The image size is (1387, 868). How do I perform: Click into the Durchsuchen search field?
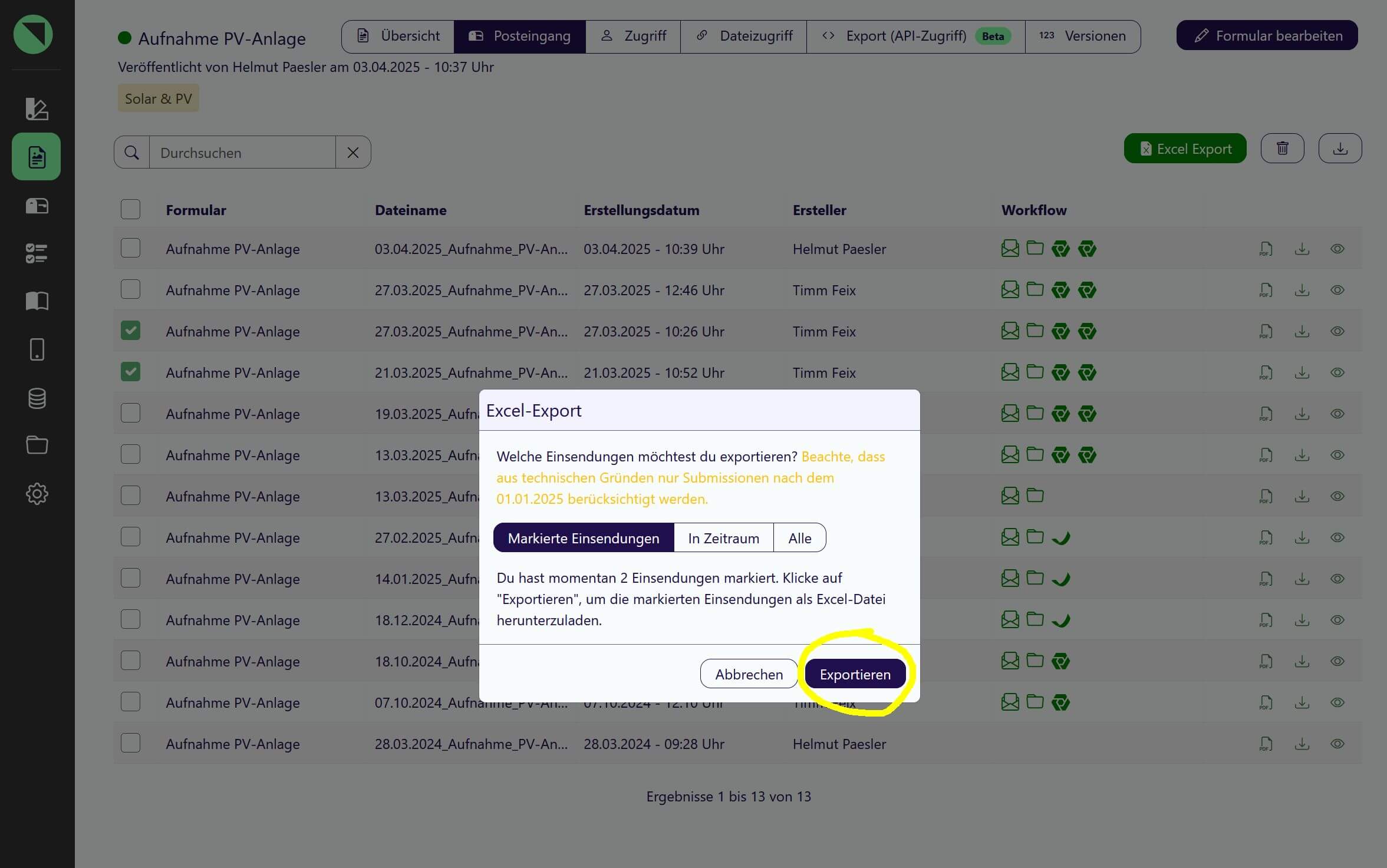pyautogui.click(x=242, y=153)
